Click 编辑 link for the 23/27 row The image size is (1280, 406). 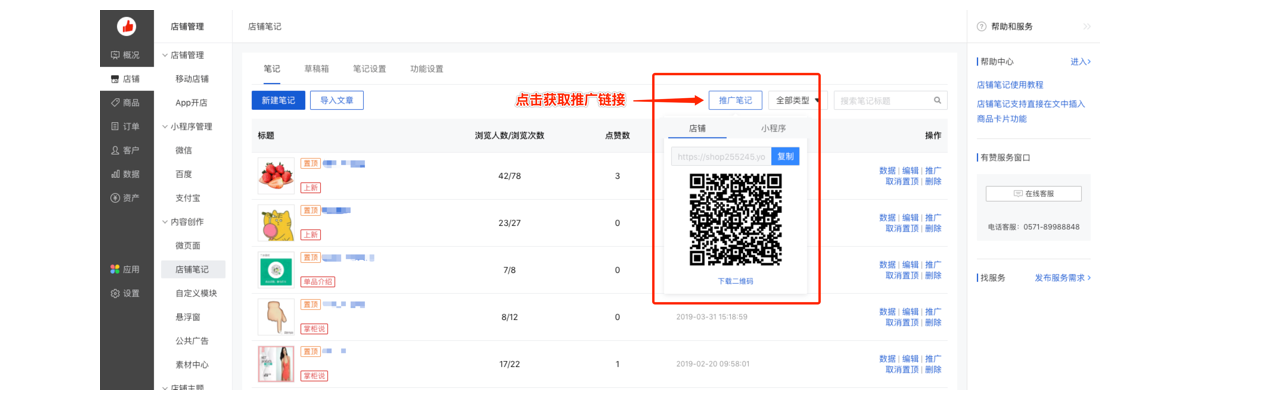(x=910, y=217)
